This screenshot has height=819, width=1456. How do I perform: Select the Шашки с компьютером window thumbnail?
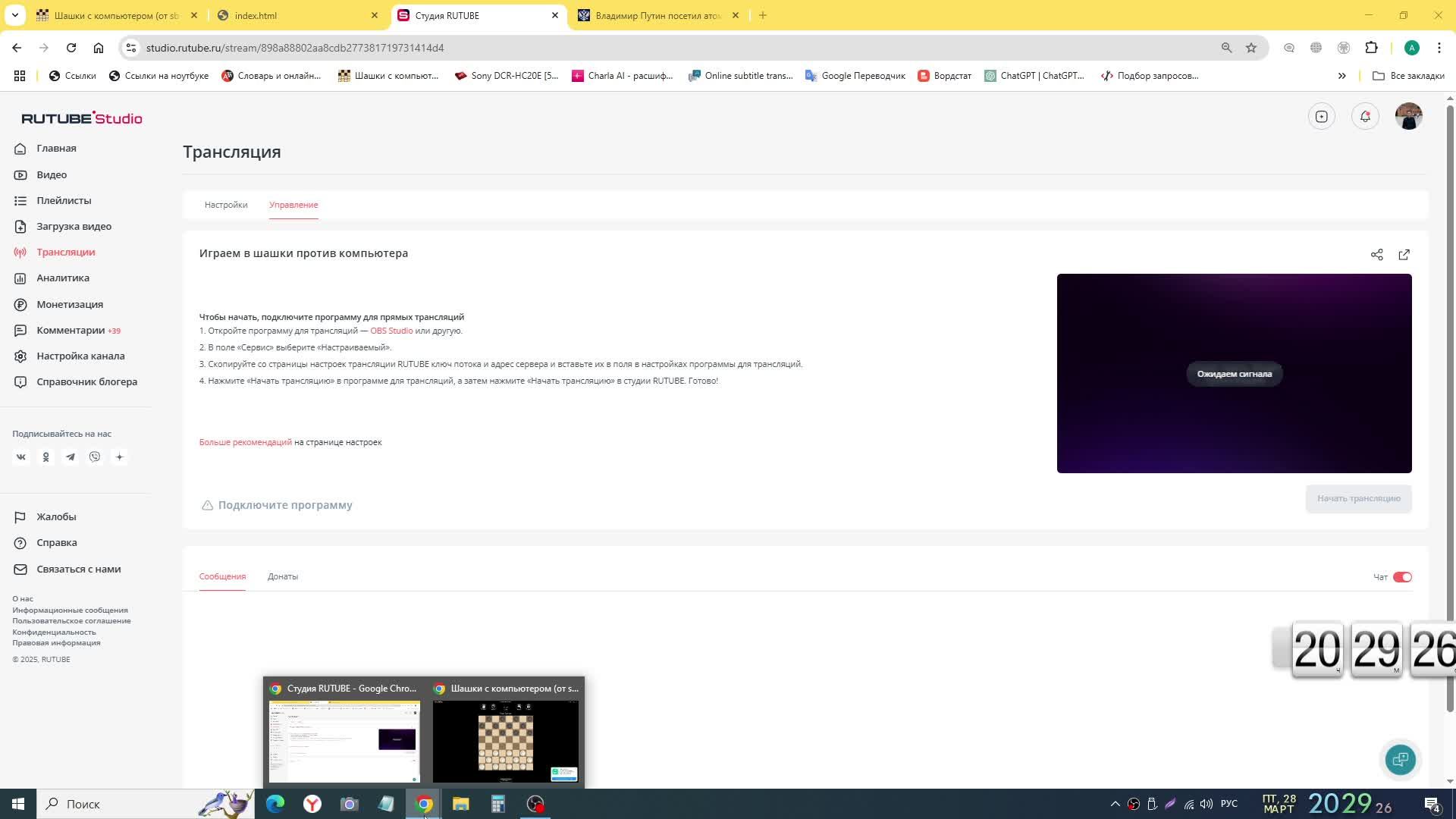tap(505, 739)
